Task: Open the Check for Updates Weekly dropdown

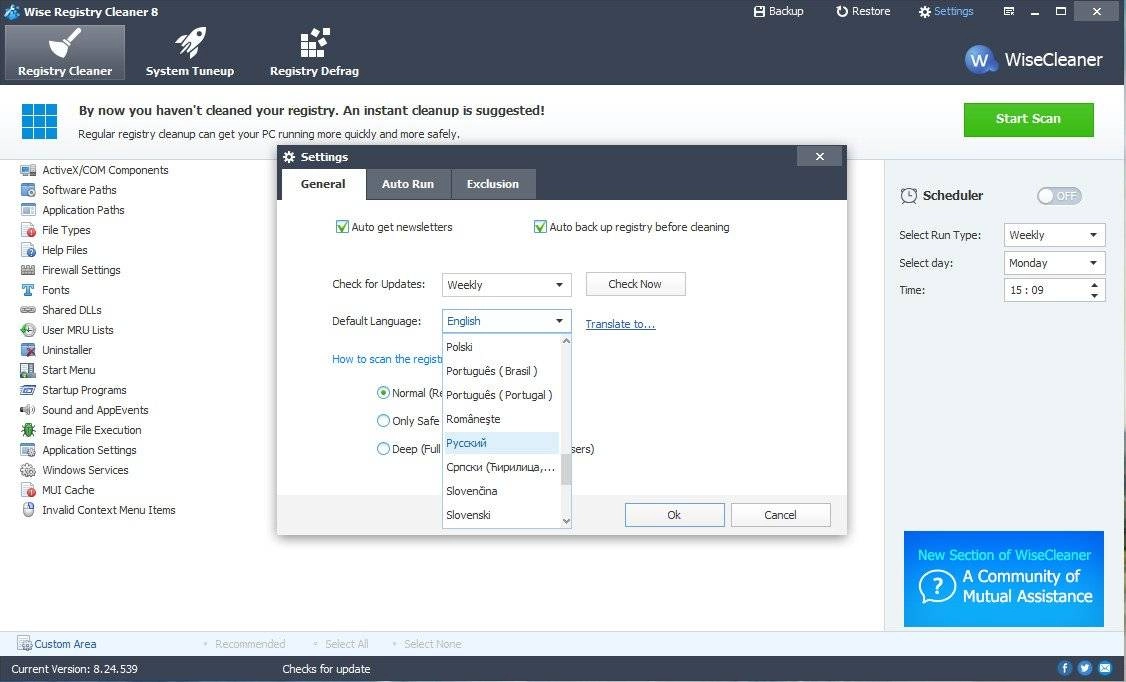Action: click(x=506, y=285)
